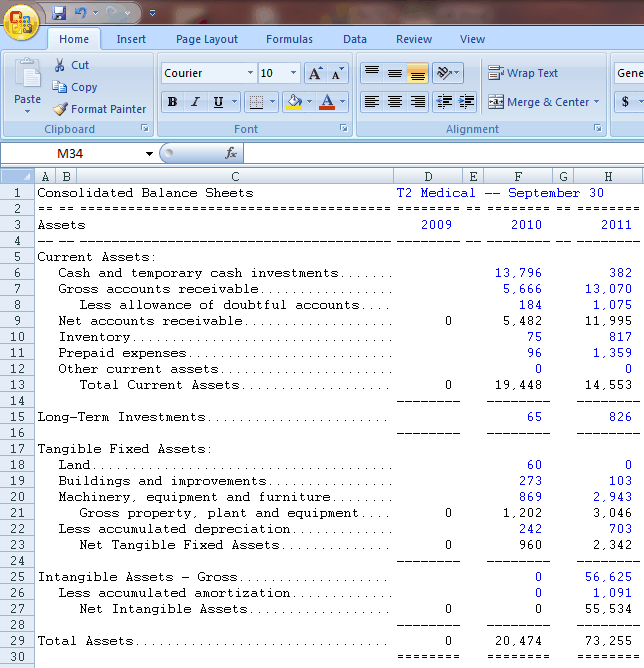644x668 pixels.
Task: Open fill color palette arrow
Action: (310, 102)
